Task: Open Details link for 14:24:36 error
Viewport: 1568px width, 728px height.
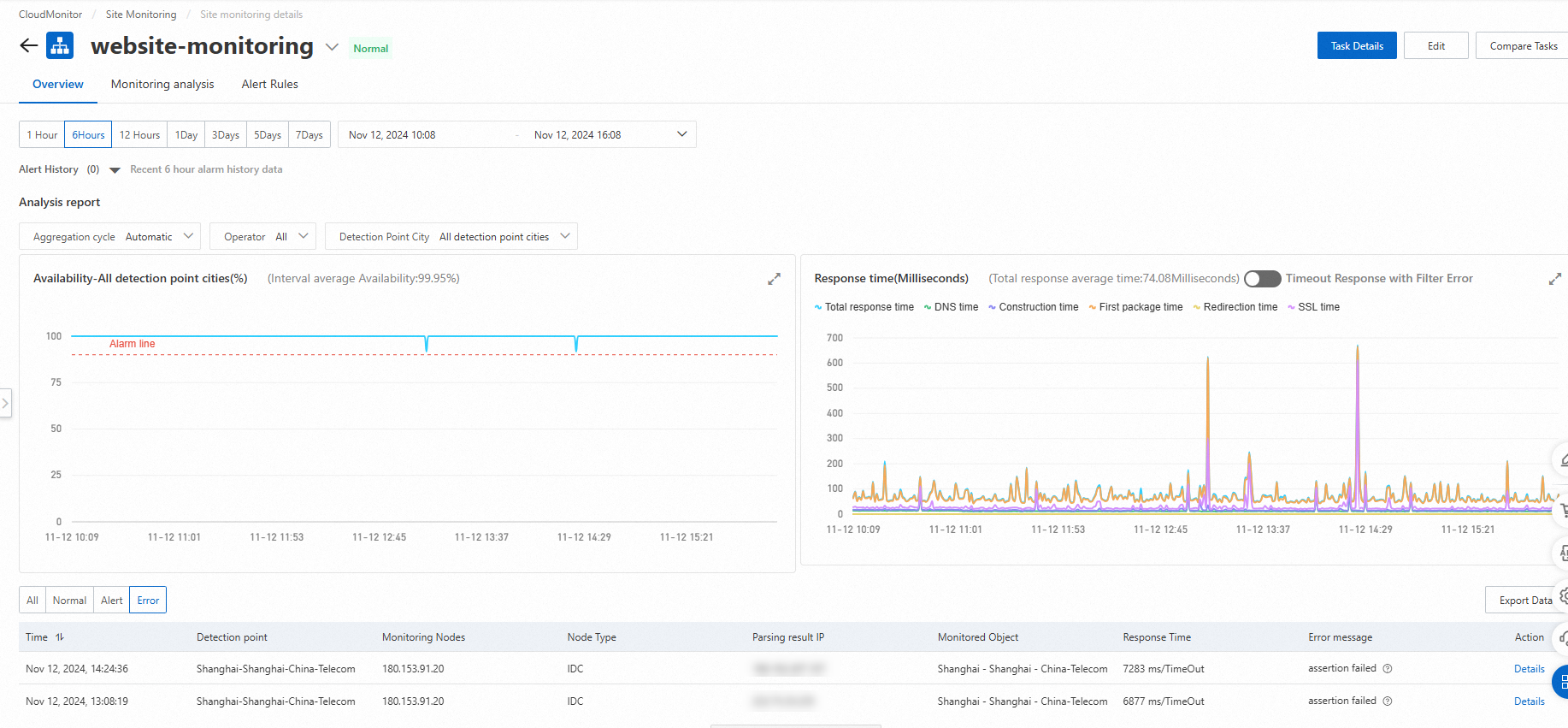Action: (1529, 669)
